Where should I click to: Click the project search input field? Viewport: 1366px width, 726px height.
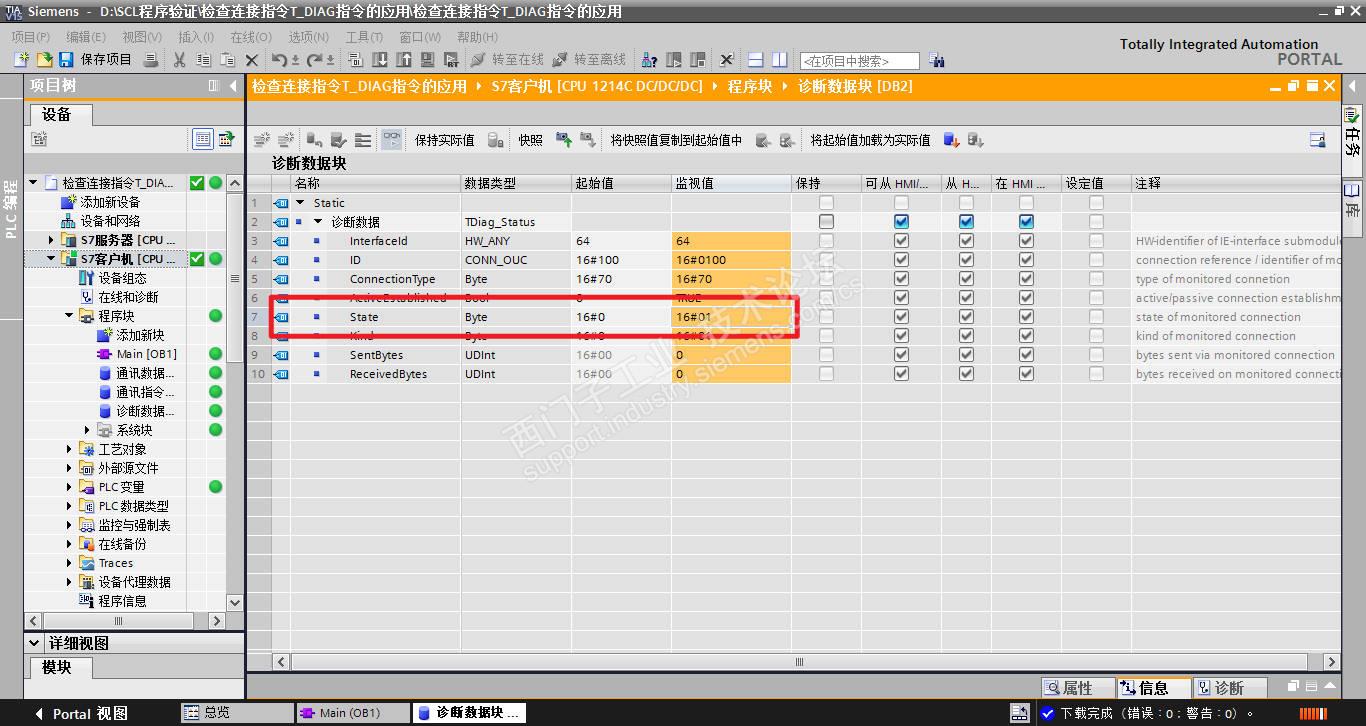coord(859,61)
